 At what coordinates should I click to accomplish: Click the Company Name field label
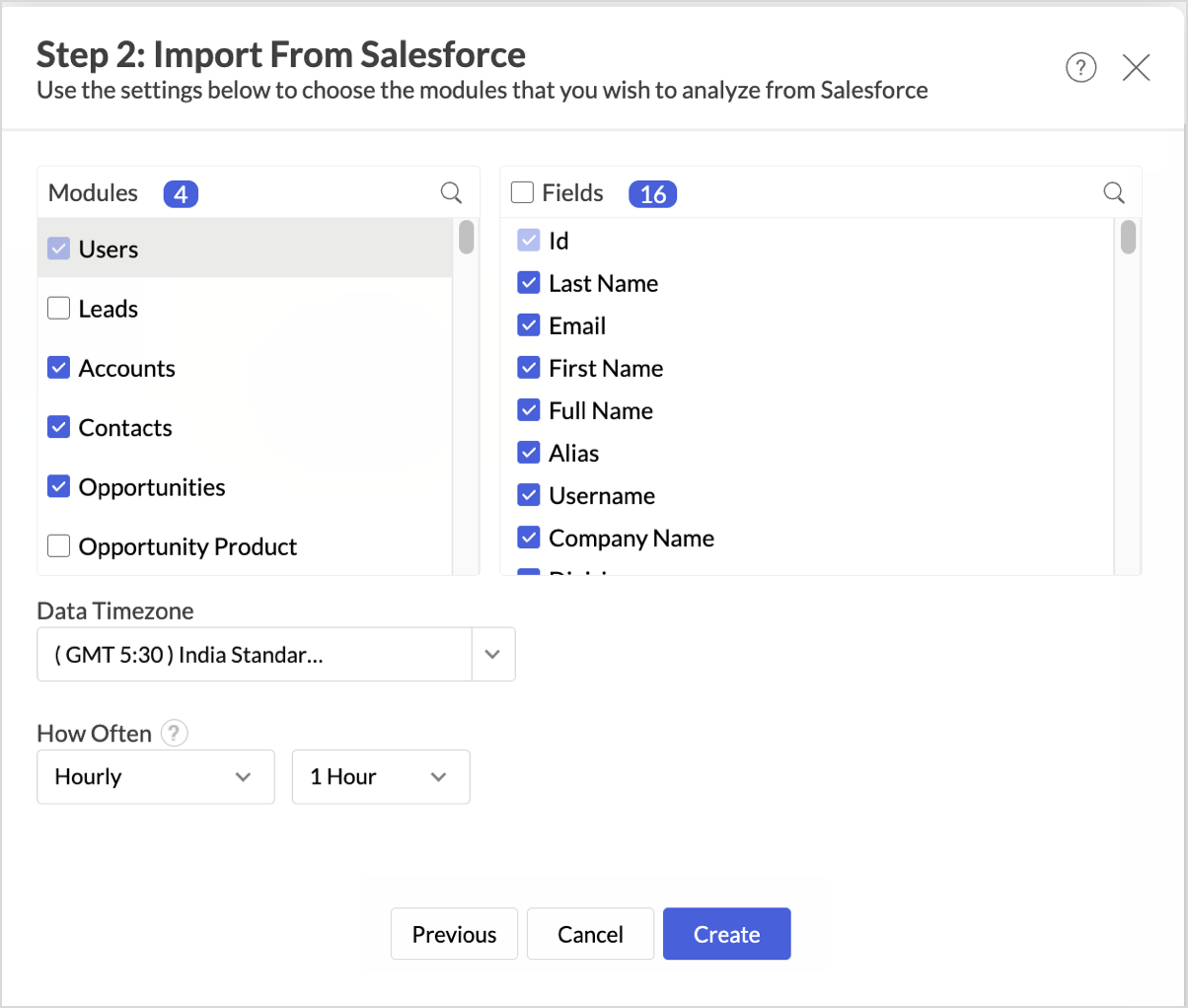tap(631, 539)
